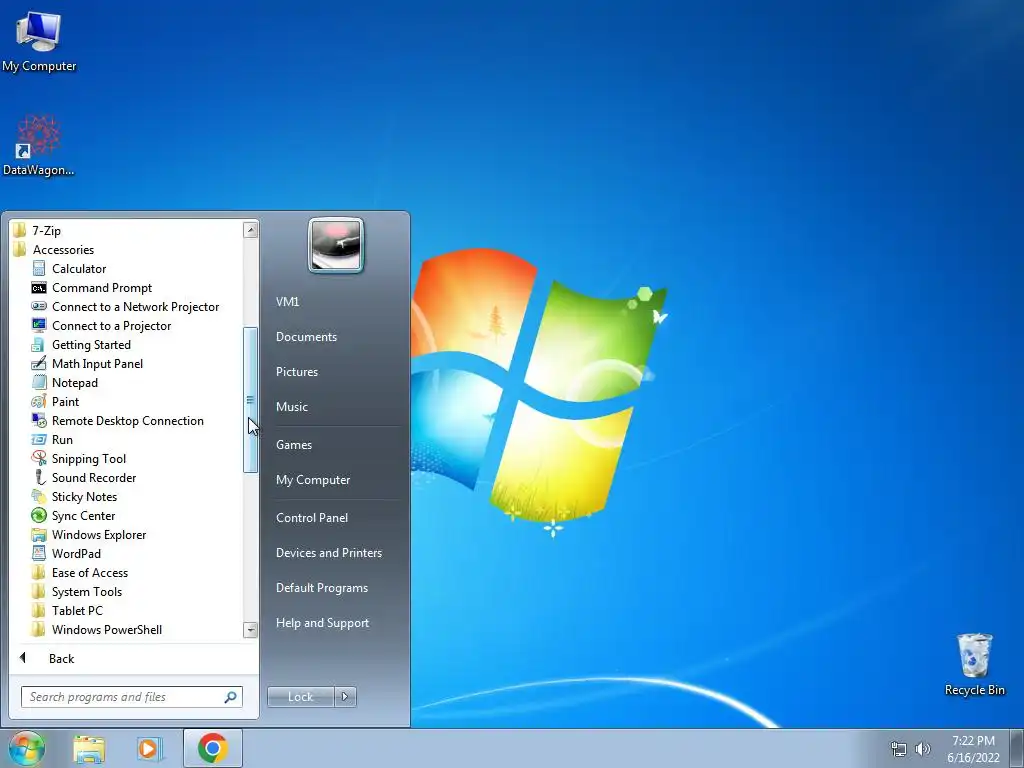This screenshot has height=768, width=1024.
Task: Open the Run dialog entry
Action: coord(62,439)
